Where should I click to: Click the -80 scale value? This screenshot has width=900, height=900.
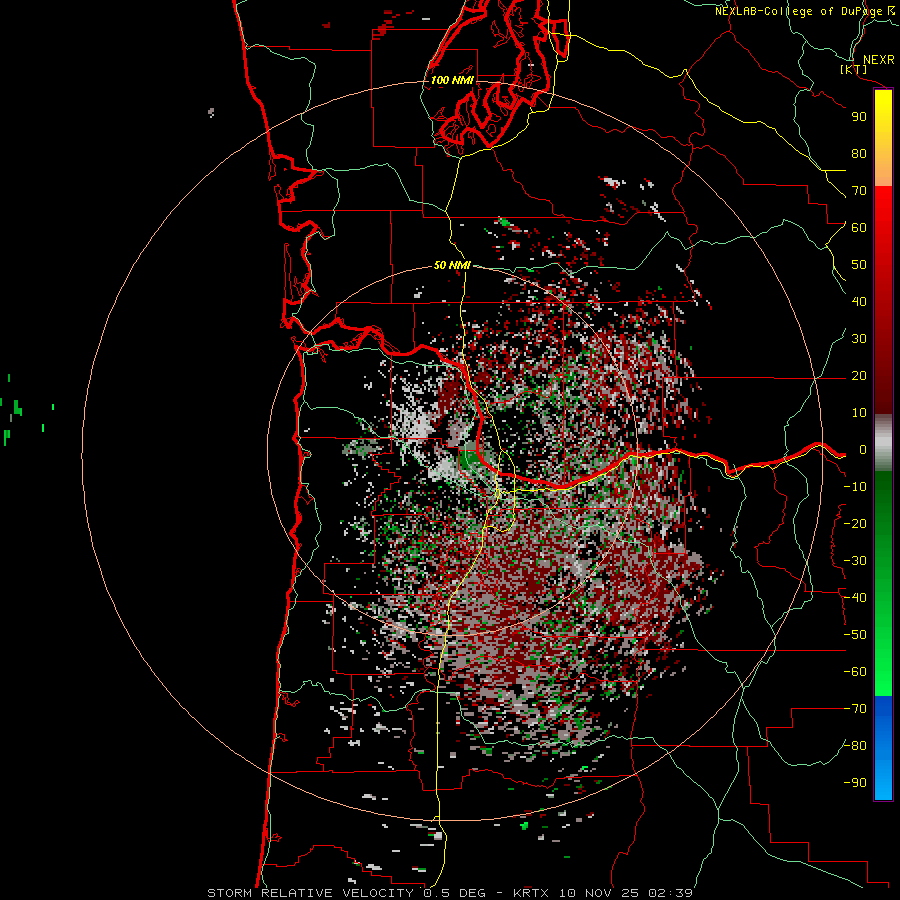[855, 746]
